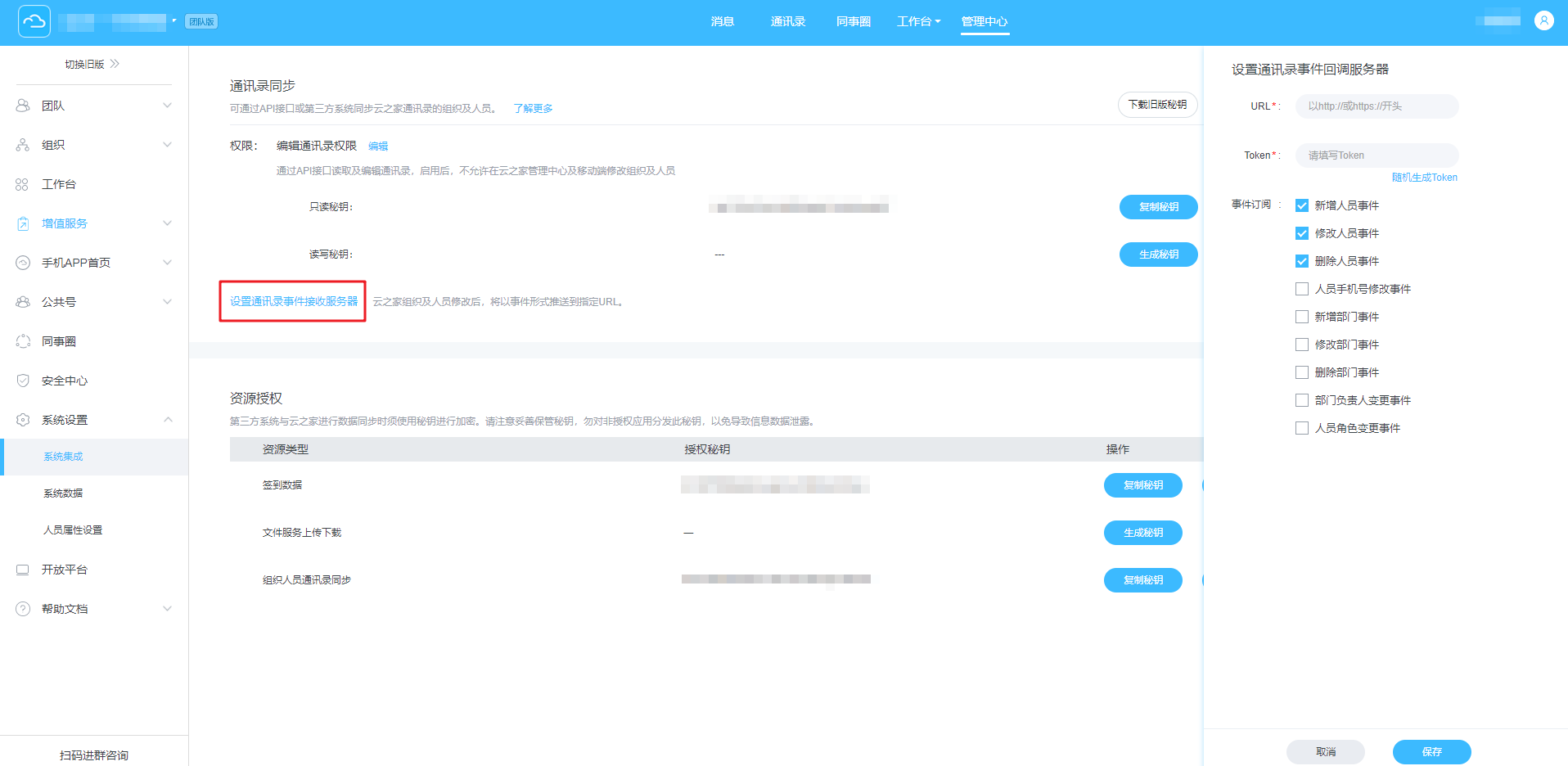Click the 同事圈 sidebar icon
1568x766 pixels.
point(23,341)
